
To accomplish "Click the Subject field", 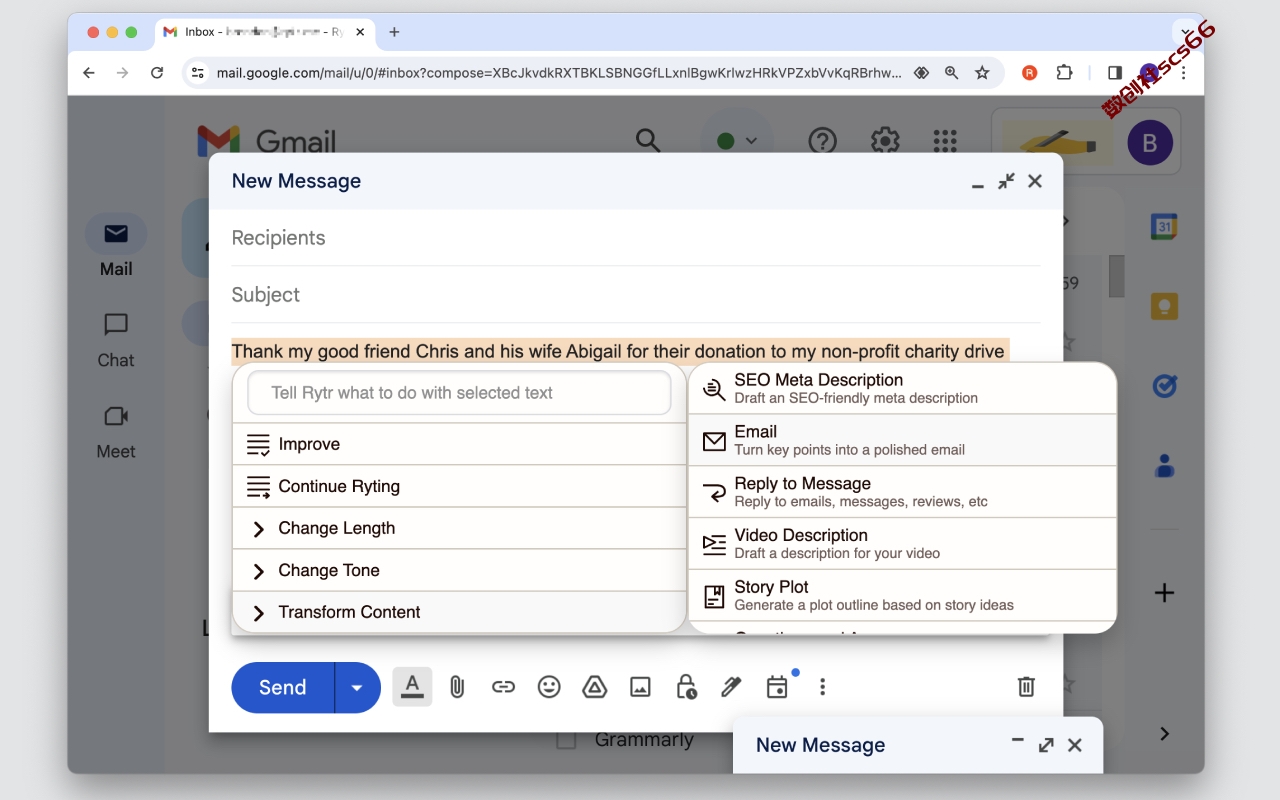I will click(x=635, y=295).
